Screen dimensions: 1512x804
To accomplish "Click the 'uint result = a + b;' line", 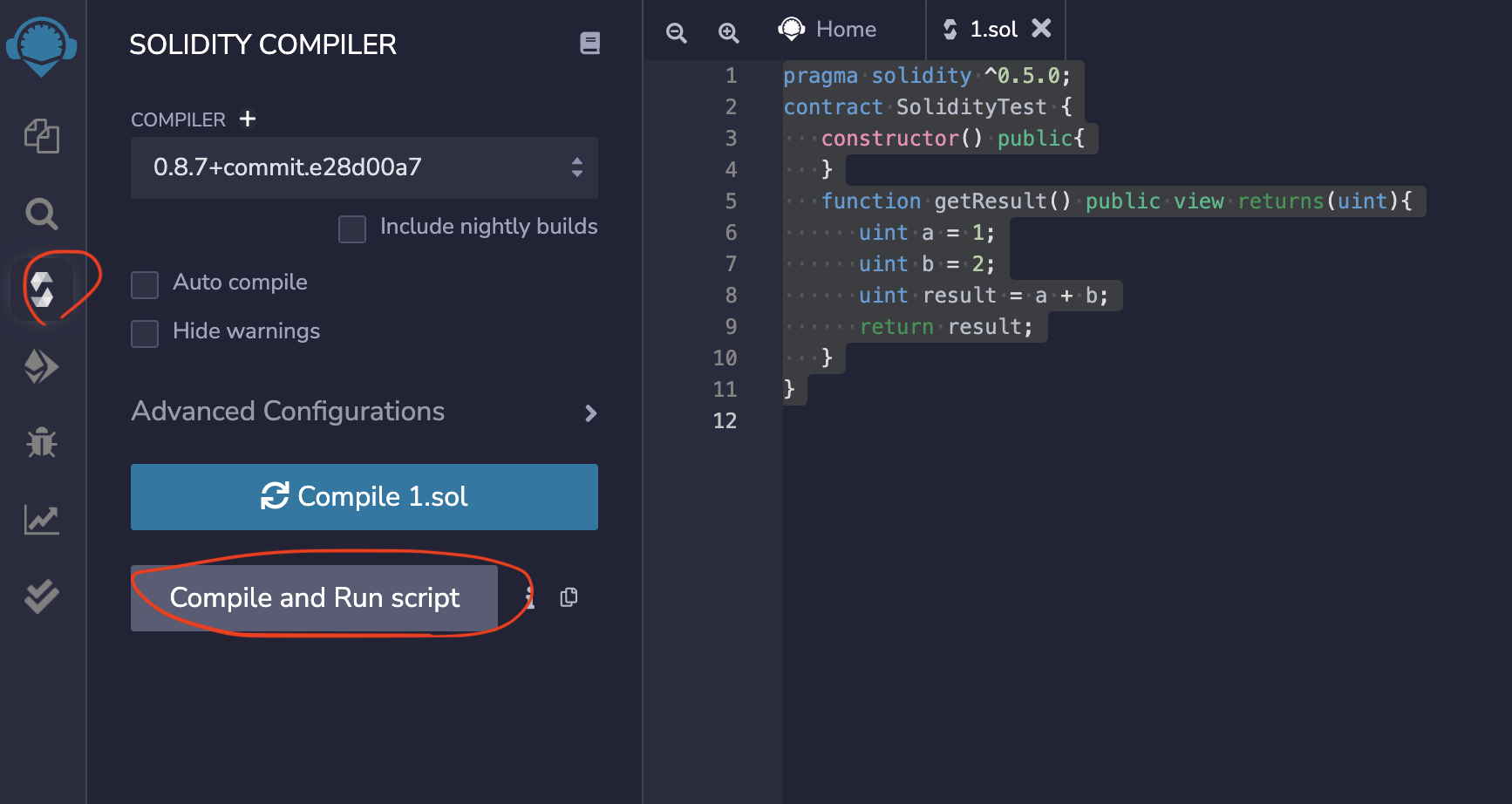I will (x=984, y=296).
